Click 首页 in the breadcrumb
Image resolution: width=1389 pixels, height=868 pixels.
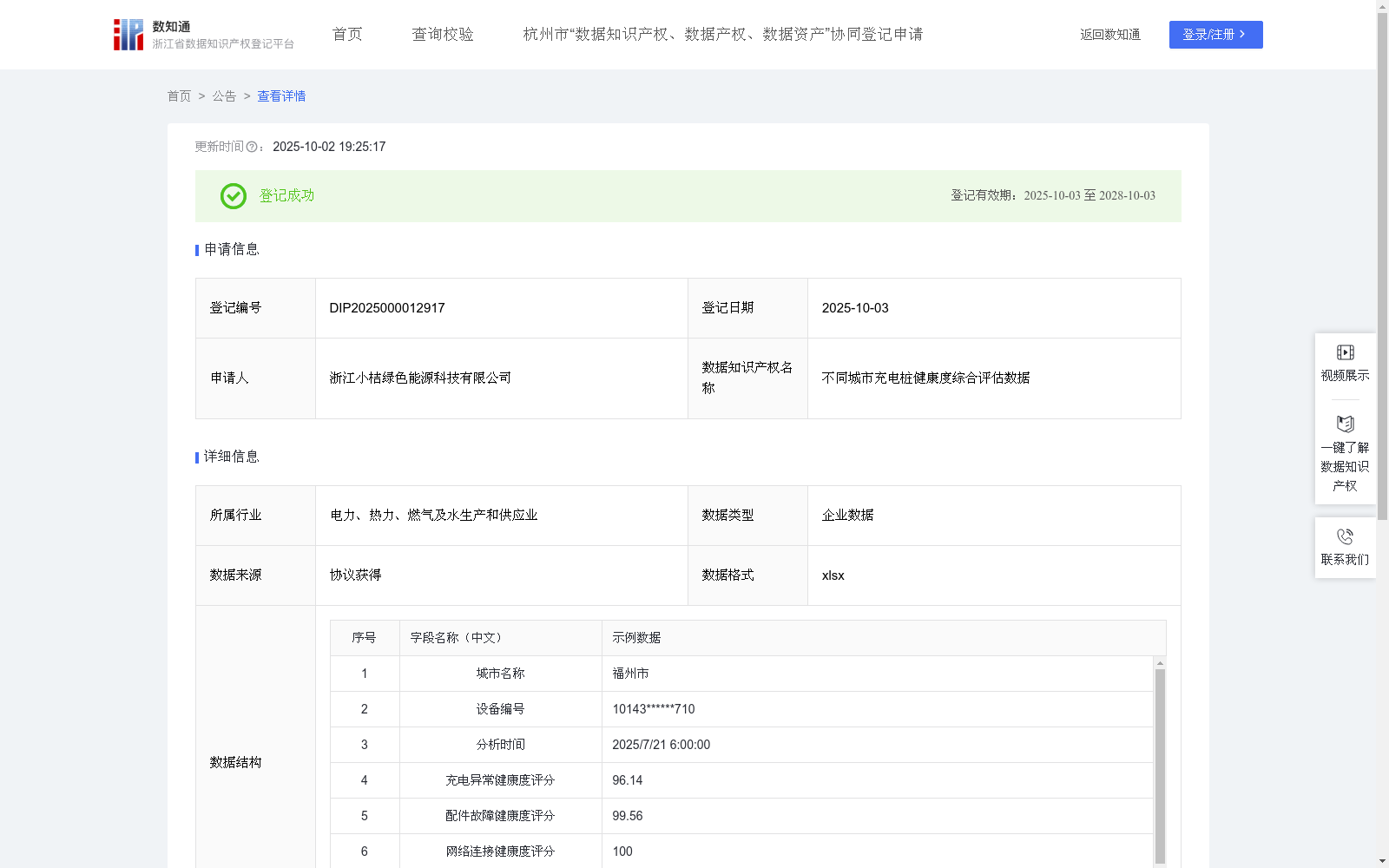click(x=179, y=96)
